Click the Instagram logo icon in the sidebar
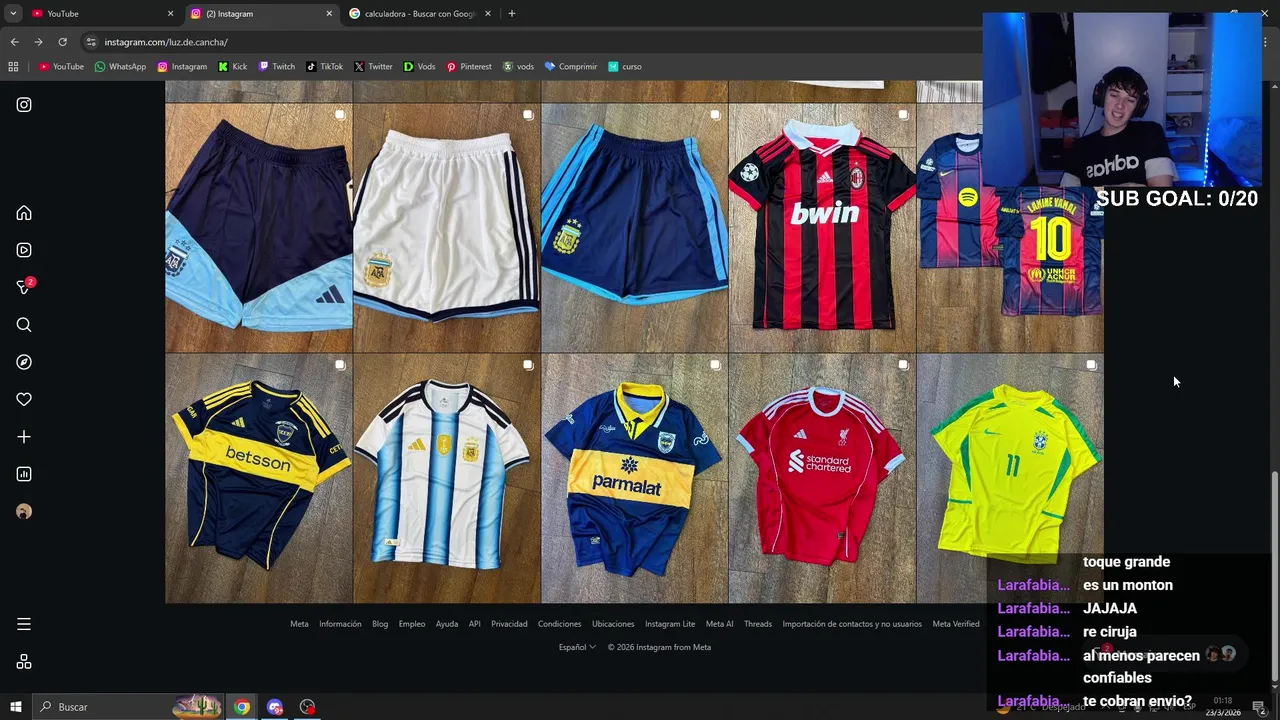Screen dimensions: 1280x720 (24, 104)
